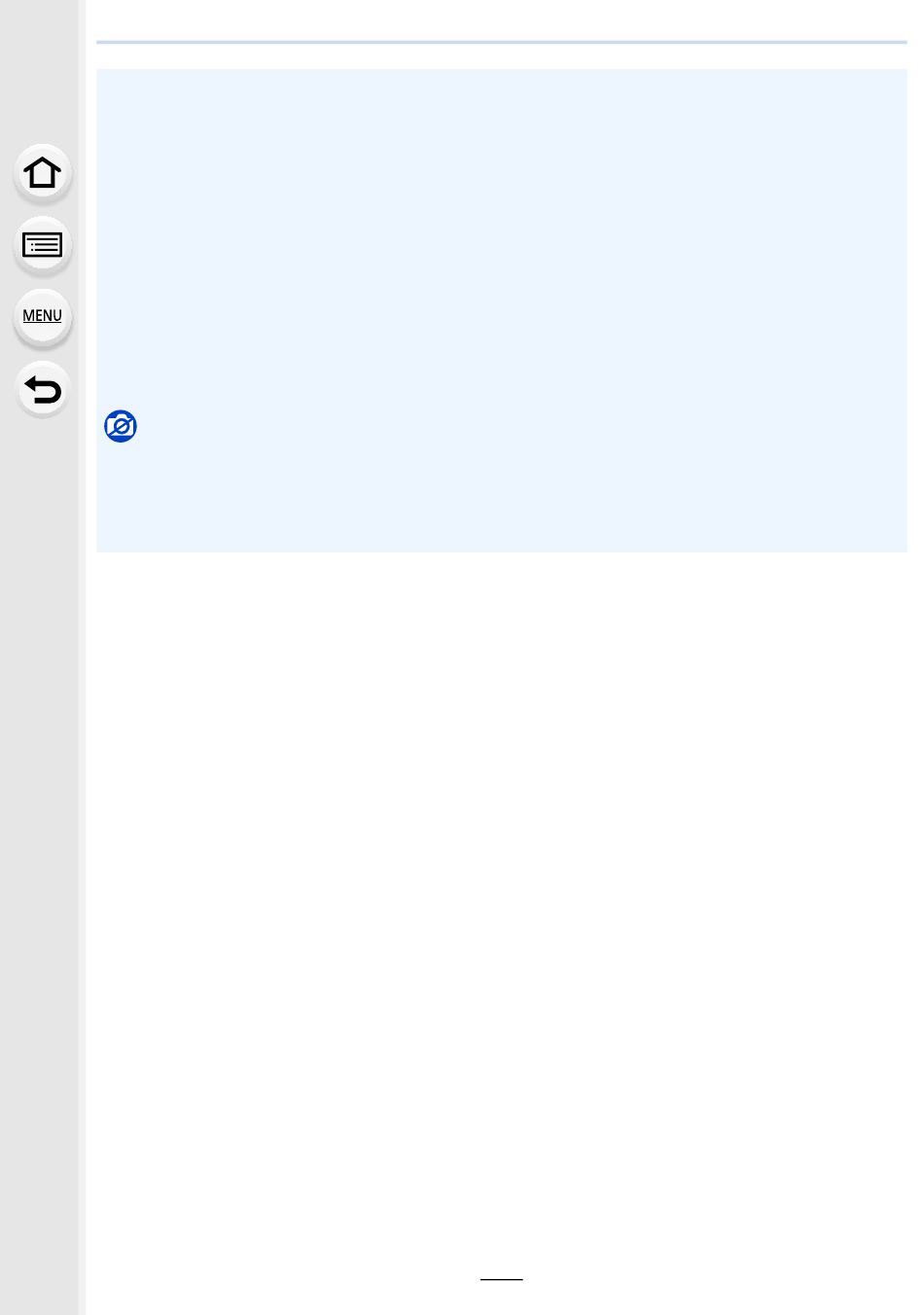Go to the Home page icon

[42, 173]
